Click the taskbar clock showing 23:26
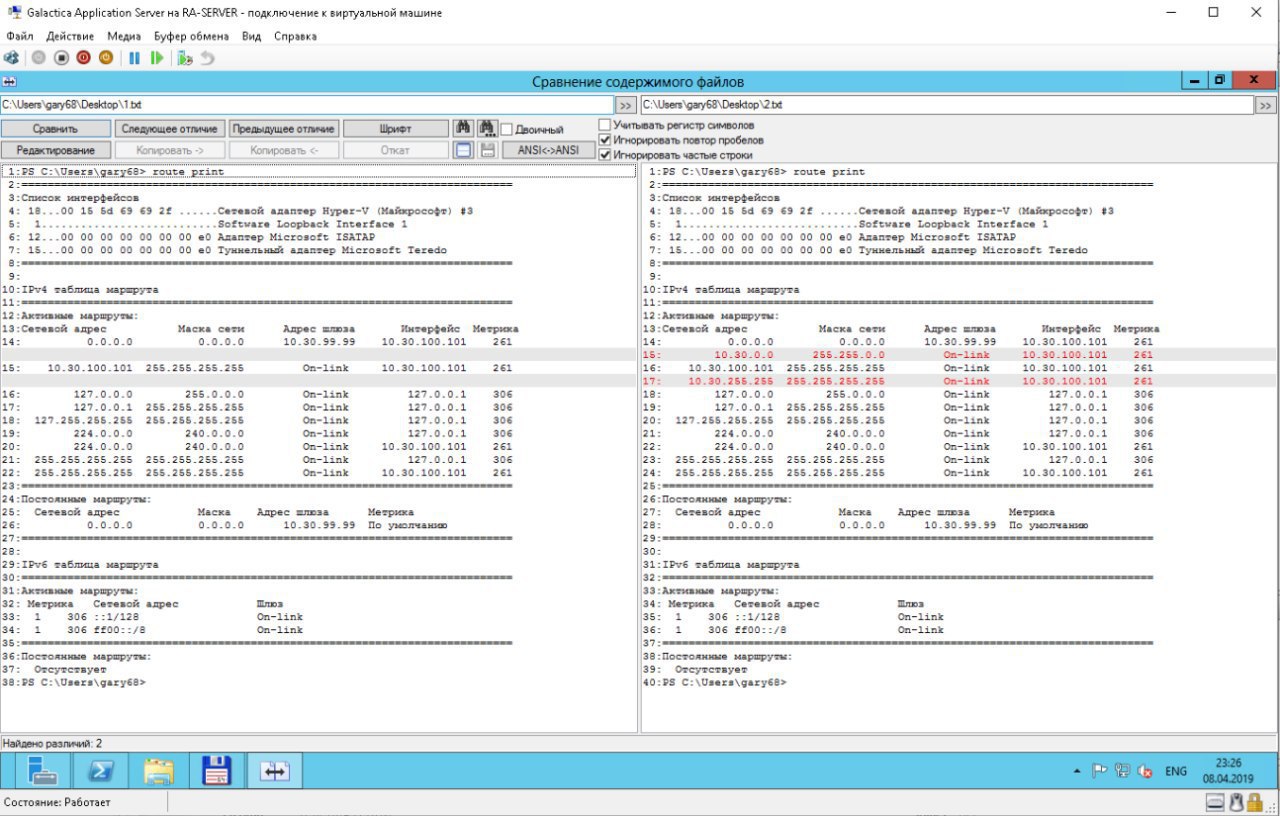The height and width of the screenshot is (816, 1280). click(x=1228, y=770)
